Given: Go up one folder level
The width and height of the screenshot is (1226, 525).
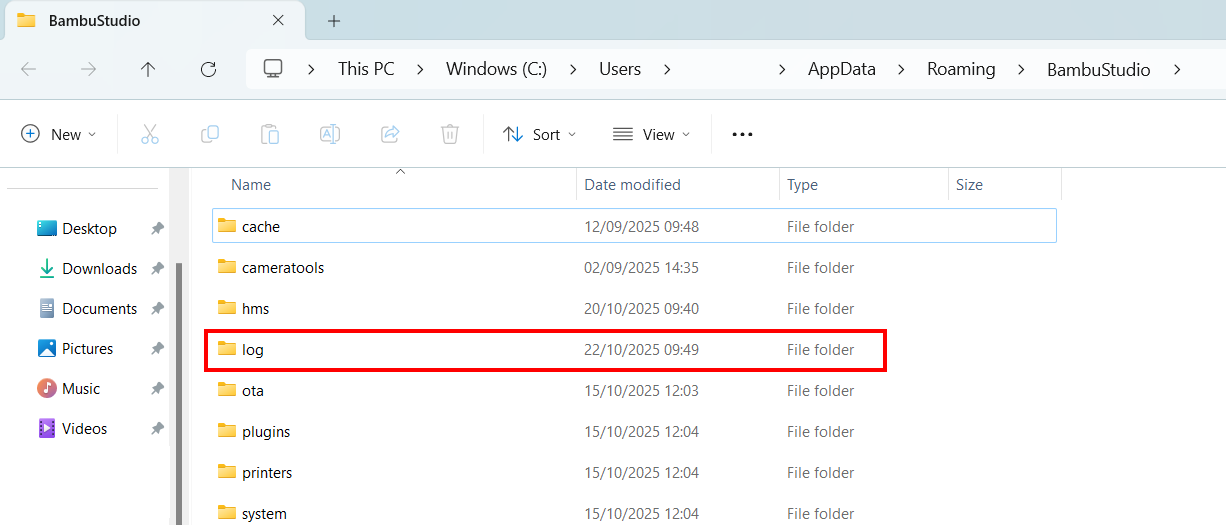Looking at the screenshot, I should tap(148, 69).
